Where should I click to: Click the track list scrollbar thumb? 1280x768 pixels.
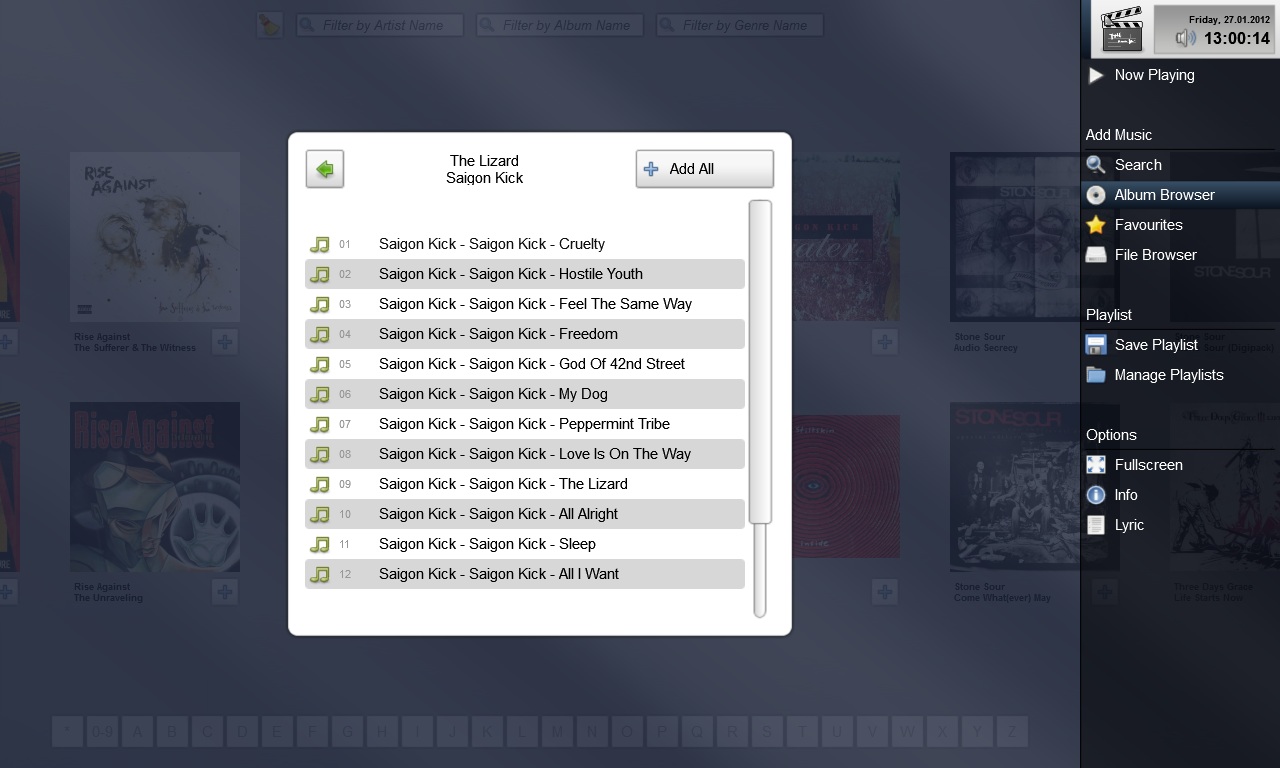760,362
